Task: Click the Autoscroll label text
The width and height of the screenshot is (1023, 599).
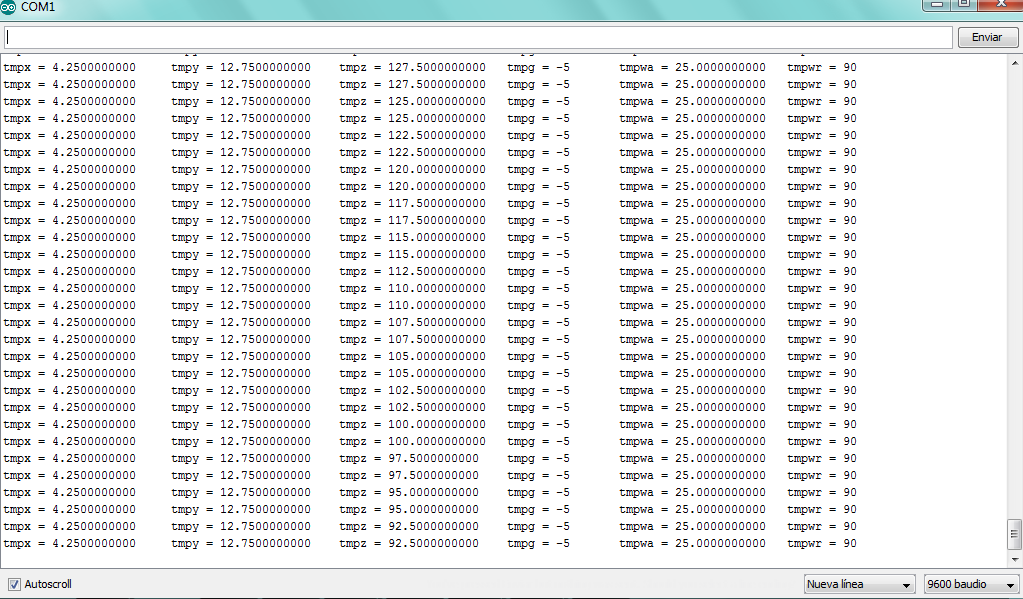Action: pyautogui.click(x=48, y=584)
